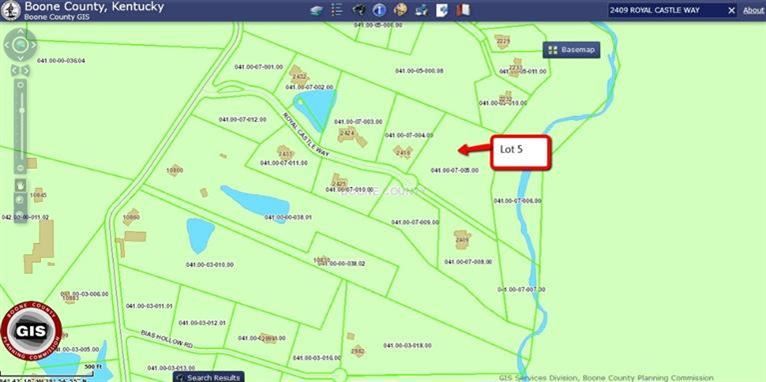The image size is (766, 382).
Task: Expand the Basemap selector
Action: click(571, 50)
